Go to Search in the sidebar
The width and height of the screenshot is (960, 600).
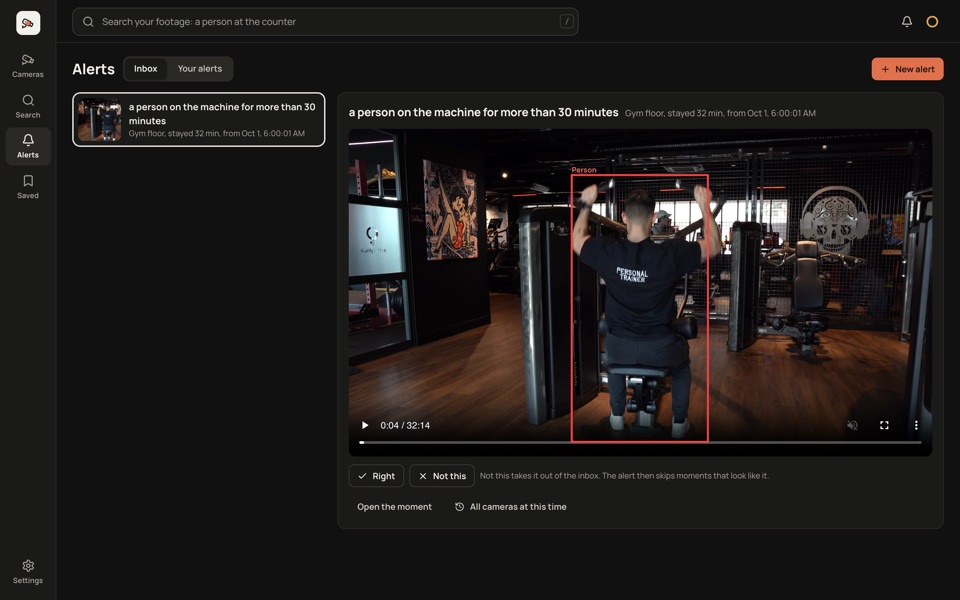(x=28, y=107)
